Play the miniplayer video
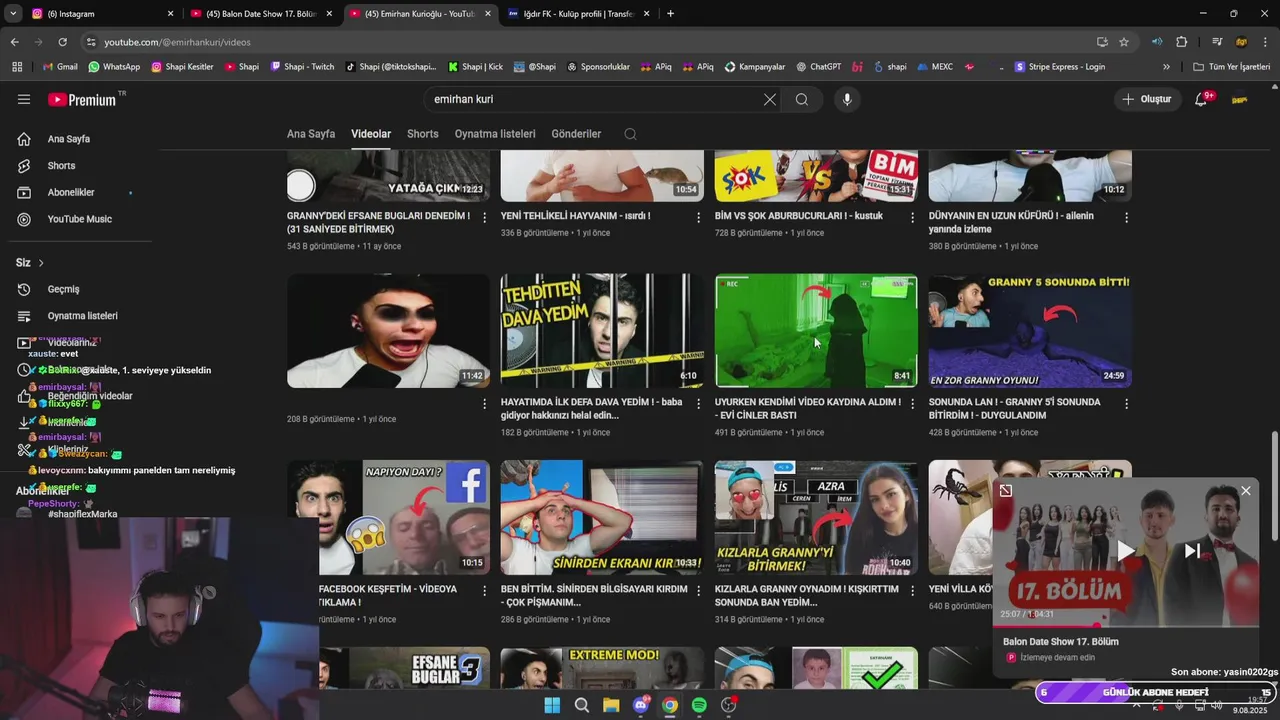The height and width of the screenshot is (720, 1280). pyautogui.click(x=1125, y=551)
